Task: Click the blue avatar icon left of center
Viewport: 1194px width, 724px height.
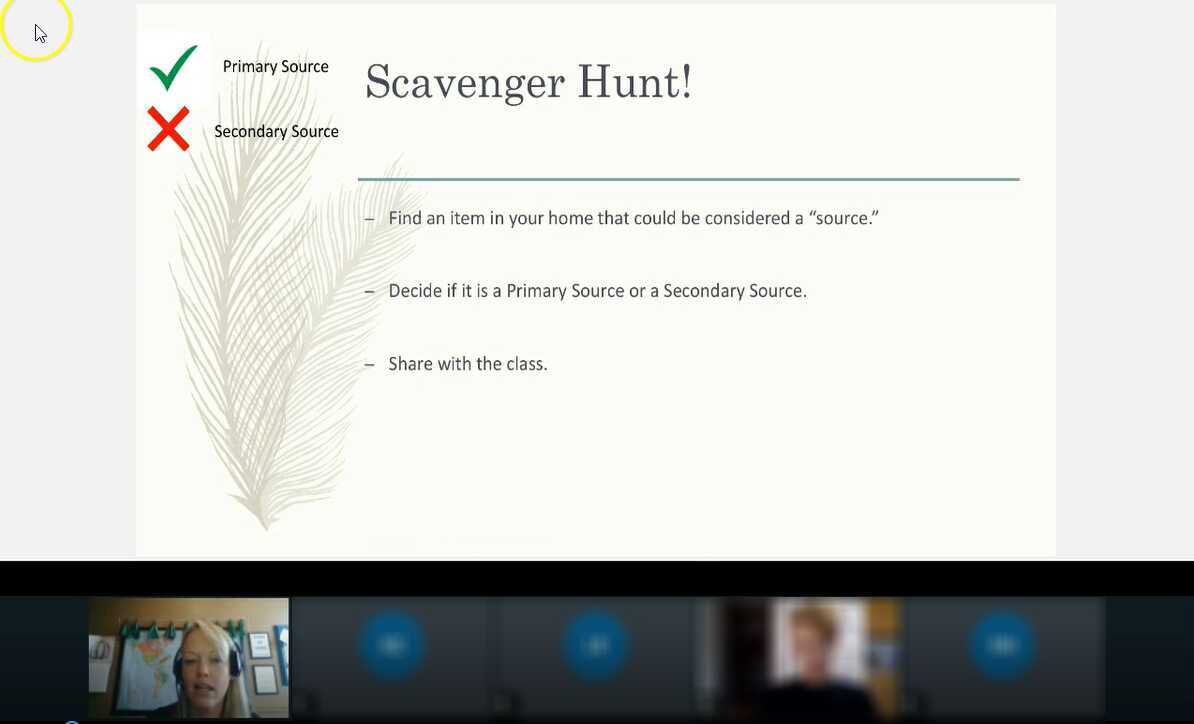Action: coord(392,644)
